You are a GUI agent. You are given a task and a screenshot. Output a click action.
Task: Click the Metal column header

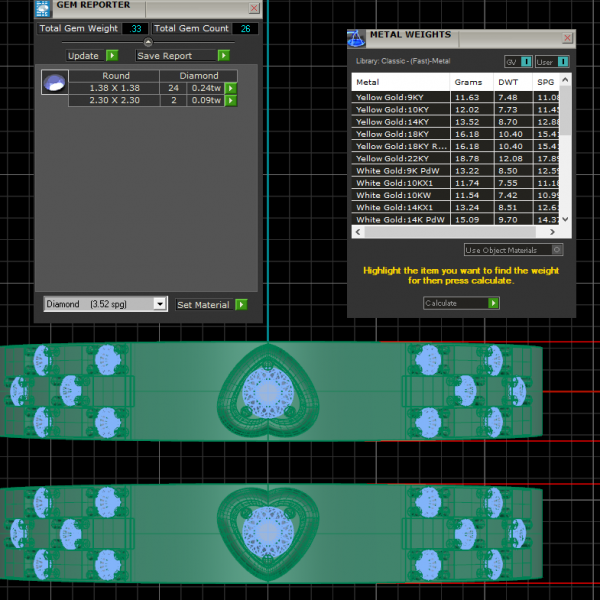coord(368,81)
